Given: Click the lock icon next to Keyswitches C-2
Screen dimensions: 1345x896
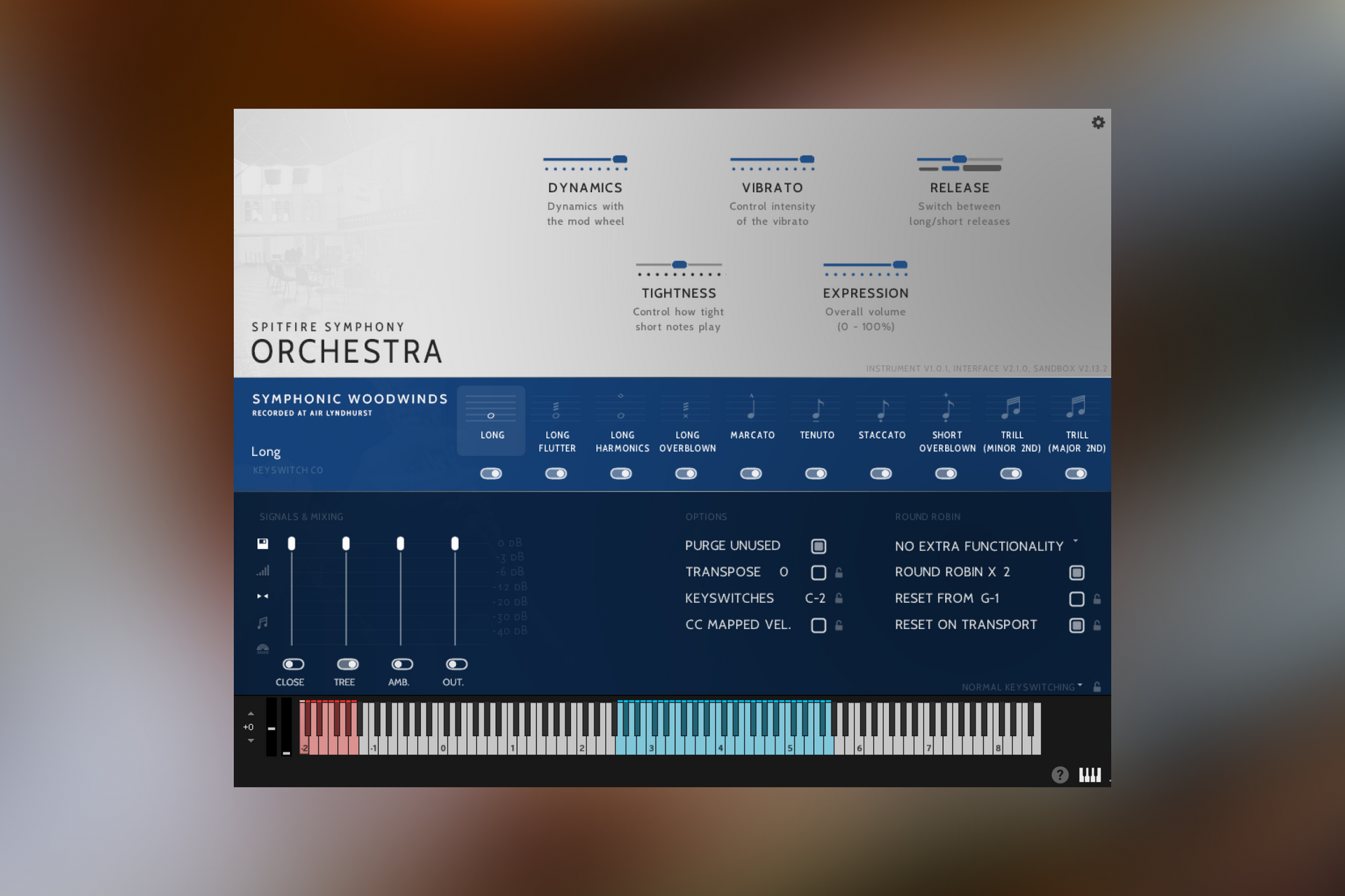Looking at the screenshot, I should (x=839, y=598).
